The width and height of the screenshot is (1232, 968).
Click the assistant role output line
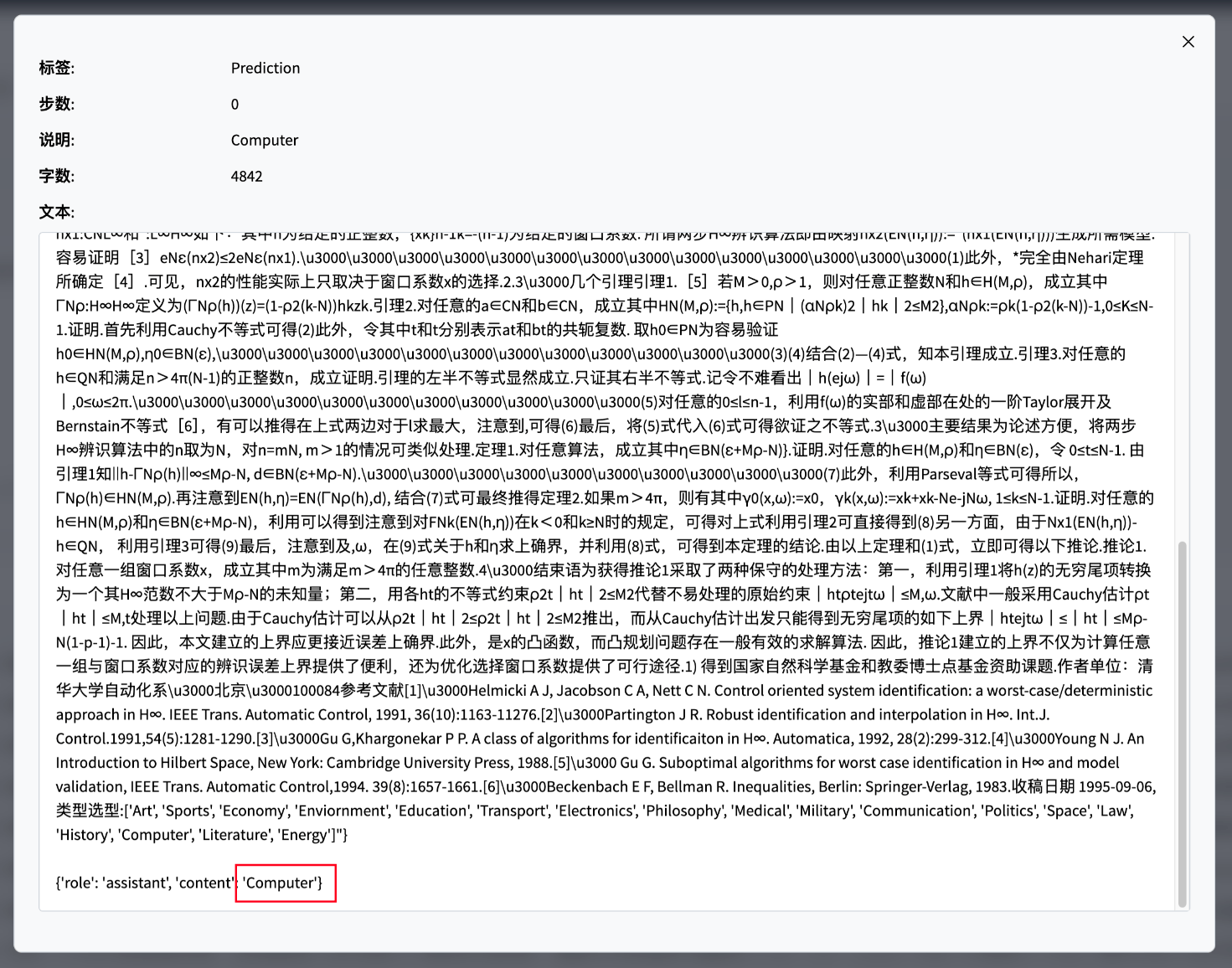[x=189, y=883]
